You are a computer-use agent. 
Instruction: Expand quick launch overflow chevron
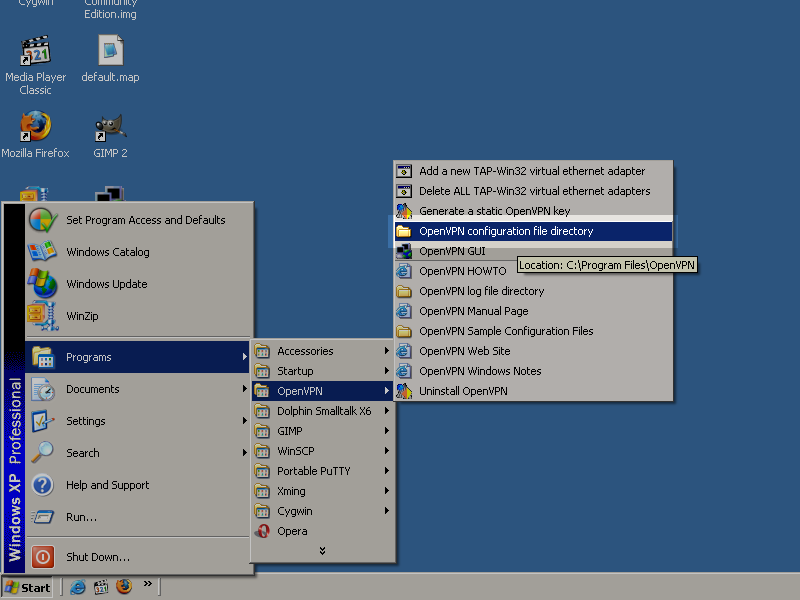[x=147, y=584]
